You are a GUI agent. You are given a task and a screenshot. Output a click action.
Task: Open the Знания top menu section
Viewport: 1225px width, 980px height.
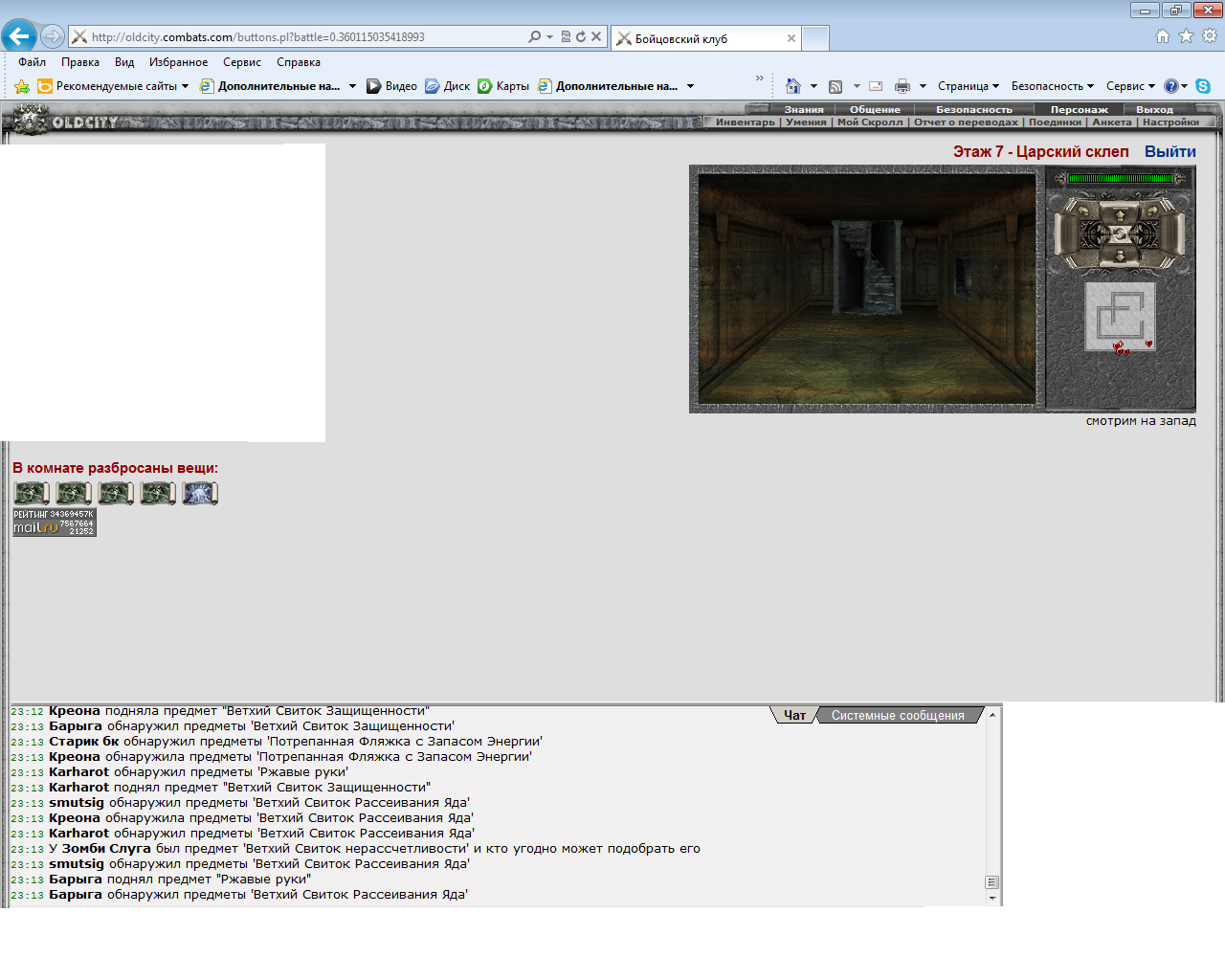(804, 109)
